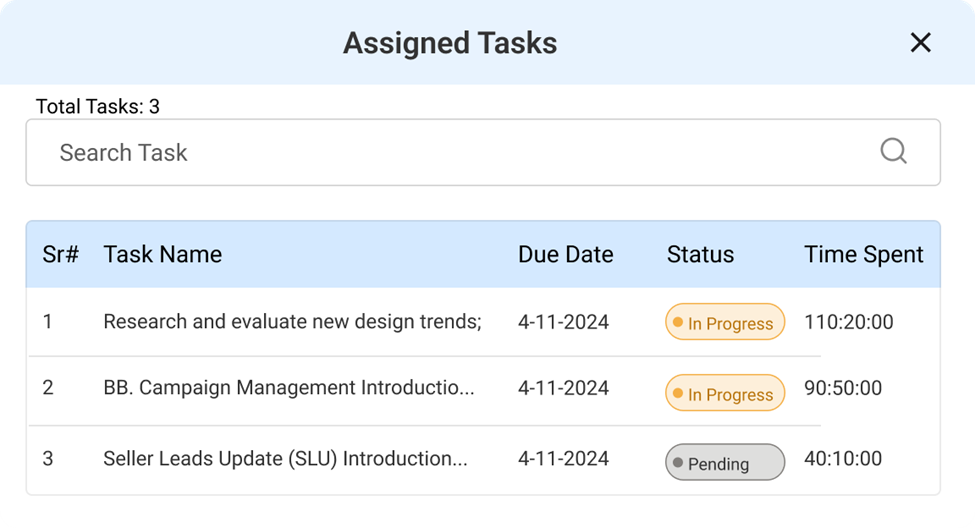Click the Sr# column header
The image size is (975, 528).
coord(60,254)
